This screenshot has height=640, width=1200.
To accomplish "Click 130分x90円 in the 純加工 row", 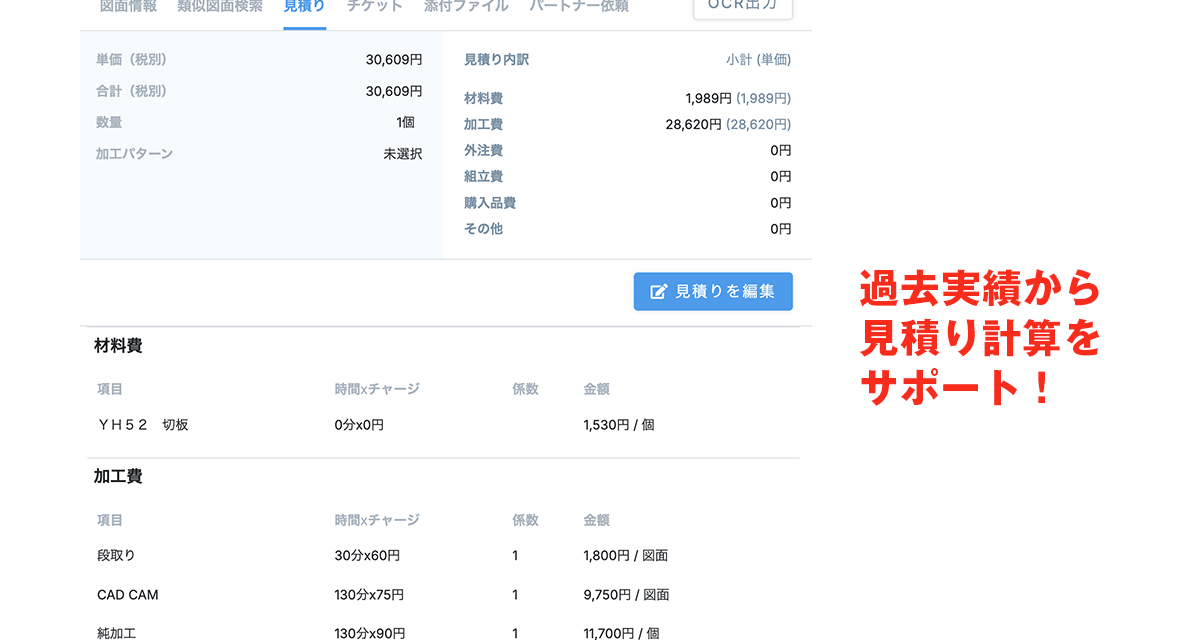I will click(x=369, y=633).
